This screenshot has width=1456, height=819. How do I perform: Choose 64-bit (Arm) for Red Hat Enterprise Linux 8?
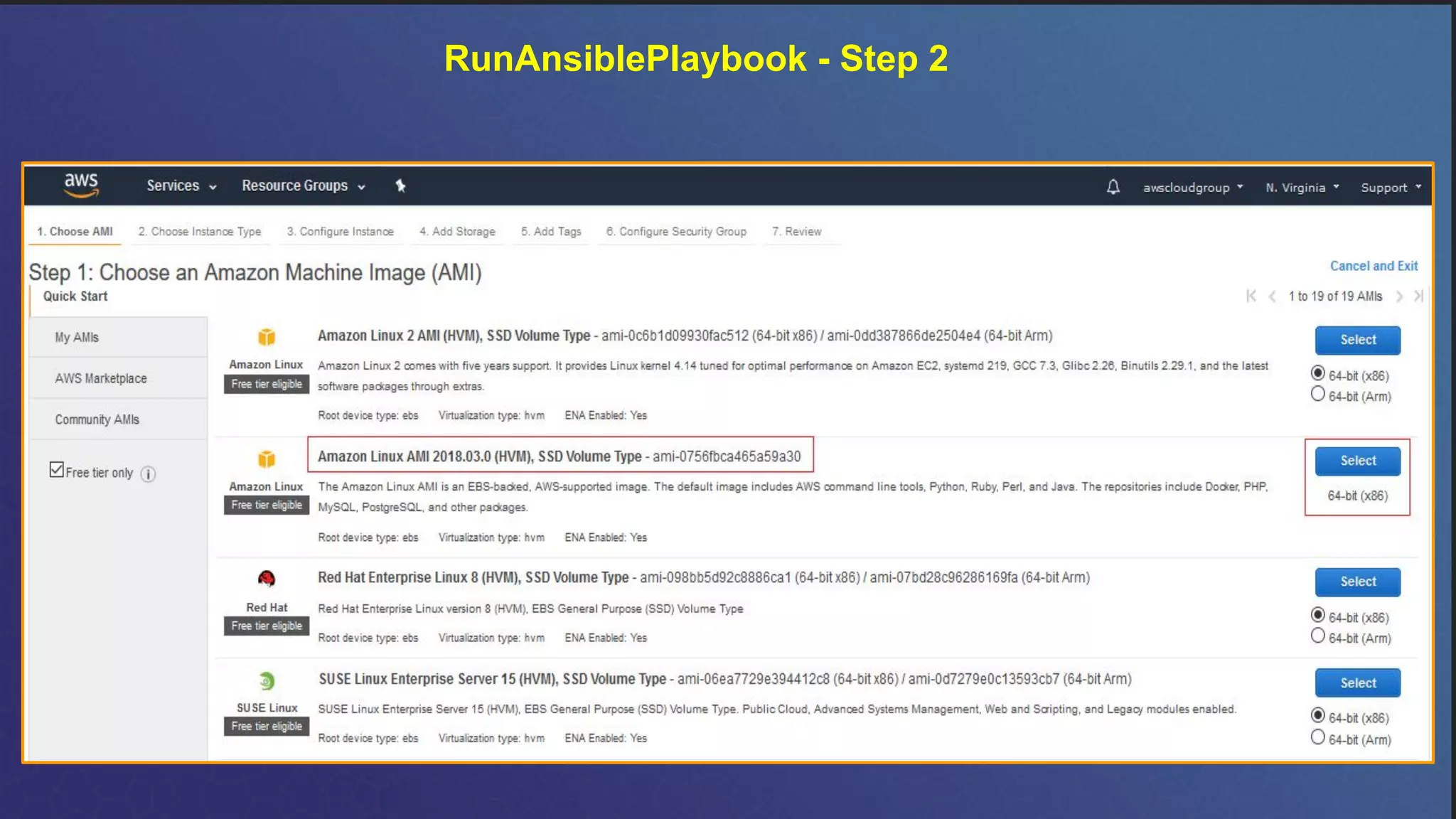coord(1318,636)
